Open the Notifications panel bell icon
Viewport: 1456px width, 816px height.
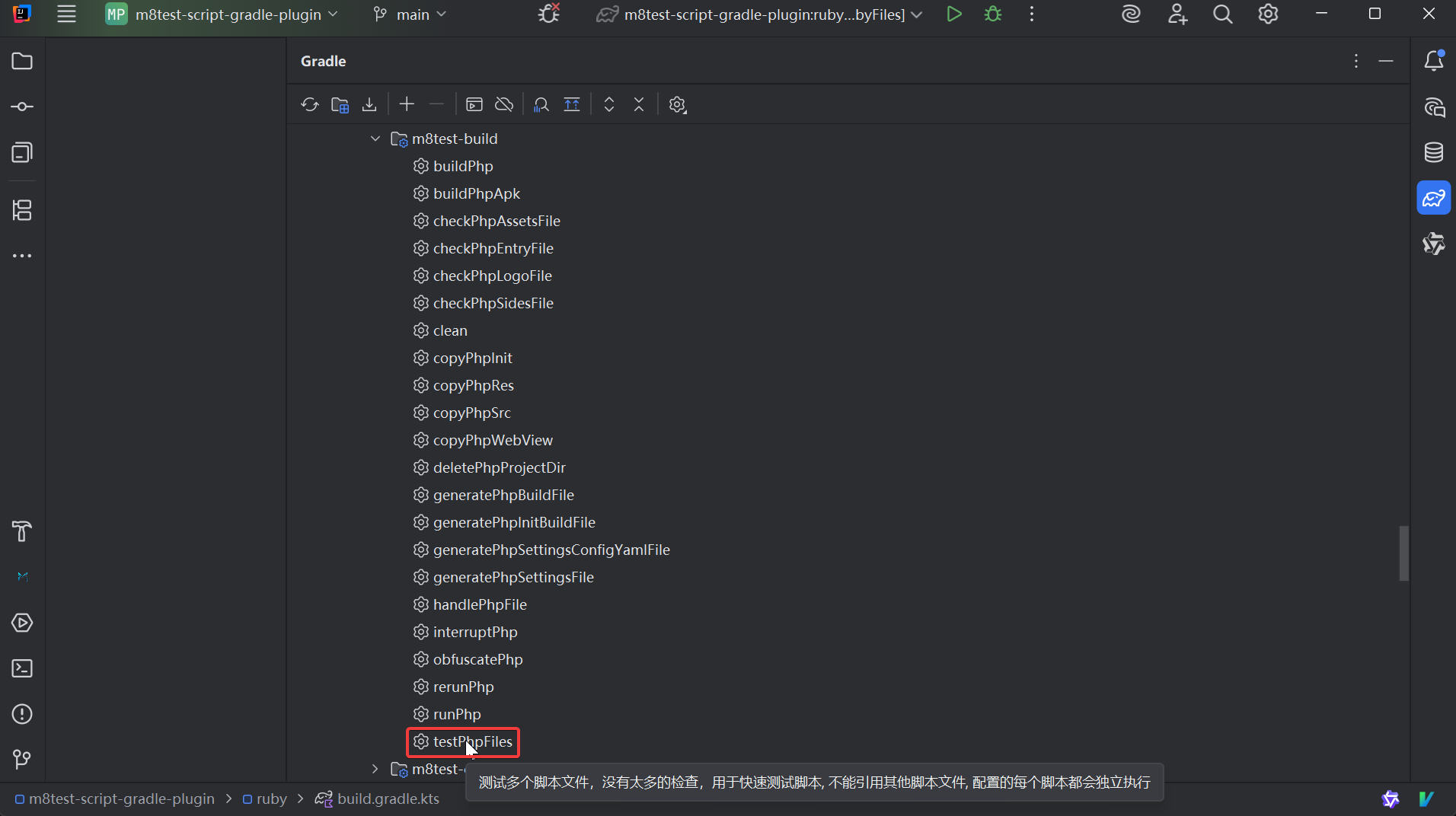tap(1434, 61)
